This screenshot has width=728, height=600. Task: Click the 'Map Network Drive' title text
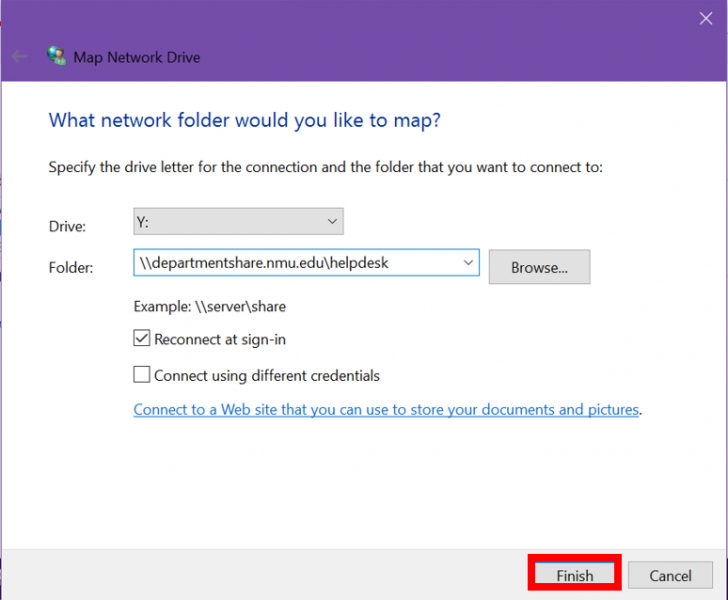[x=137, y=57]
